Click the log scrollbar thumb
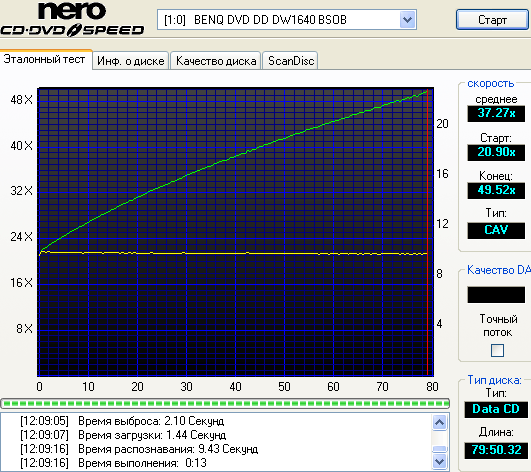Image resolution: width=531 pixels, height=472 pixels. click(440, 449)
